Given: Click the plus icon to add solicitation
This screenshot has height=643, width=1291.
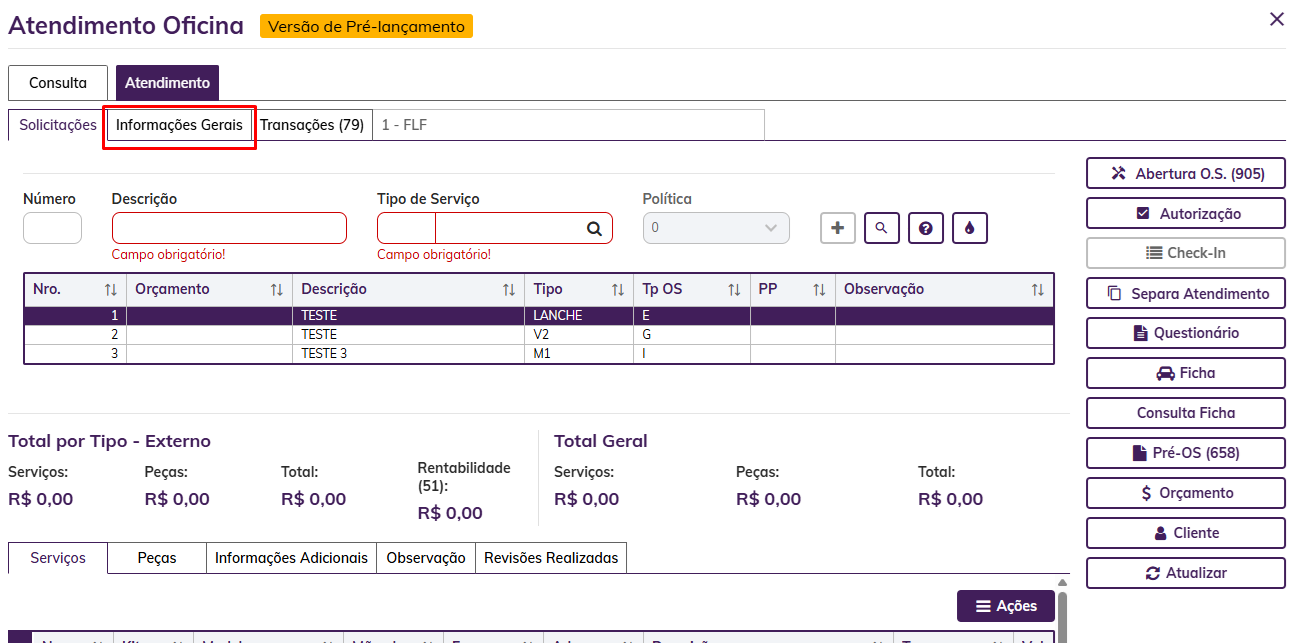Looking at the screenshot, I should (x=838, y=228).
